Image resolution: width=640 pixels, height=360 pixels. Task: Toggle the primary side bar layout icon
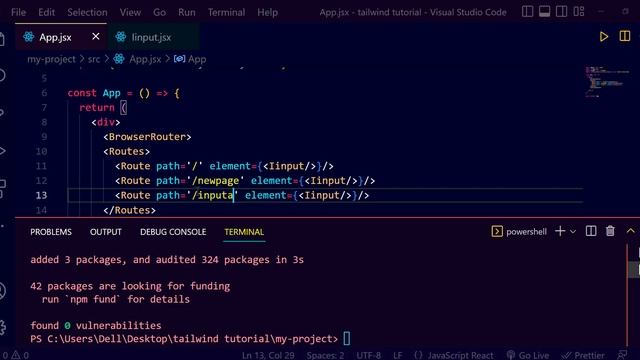pos(527,12)
